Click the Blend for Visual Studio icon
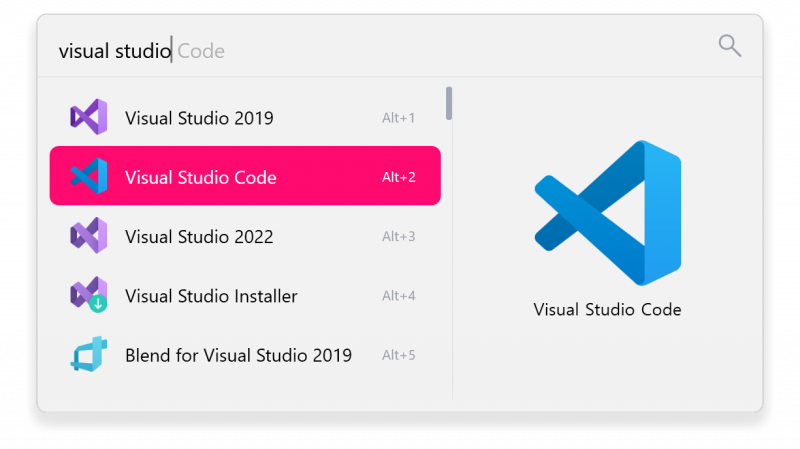 88,355
